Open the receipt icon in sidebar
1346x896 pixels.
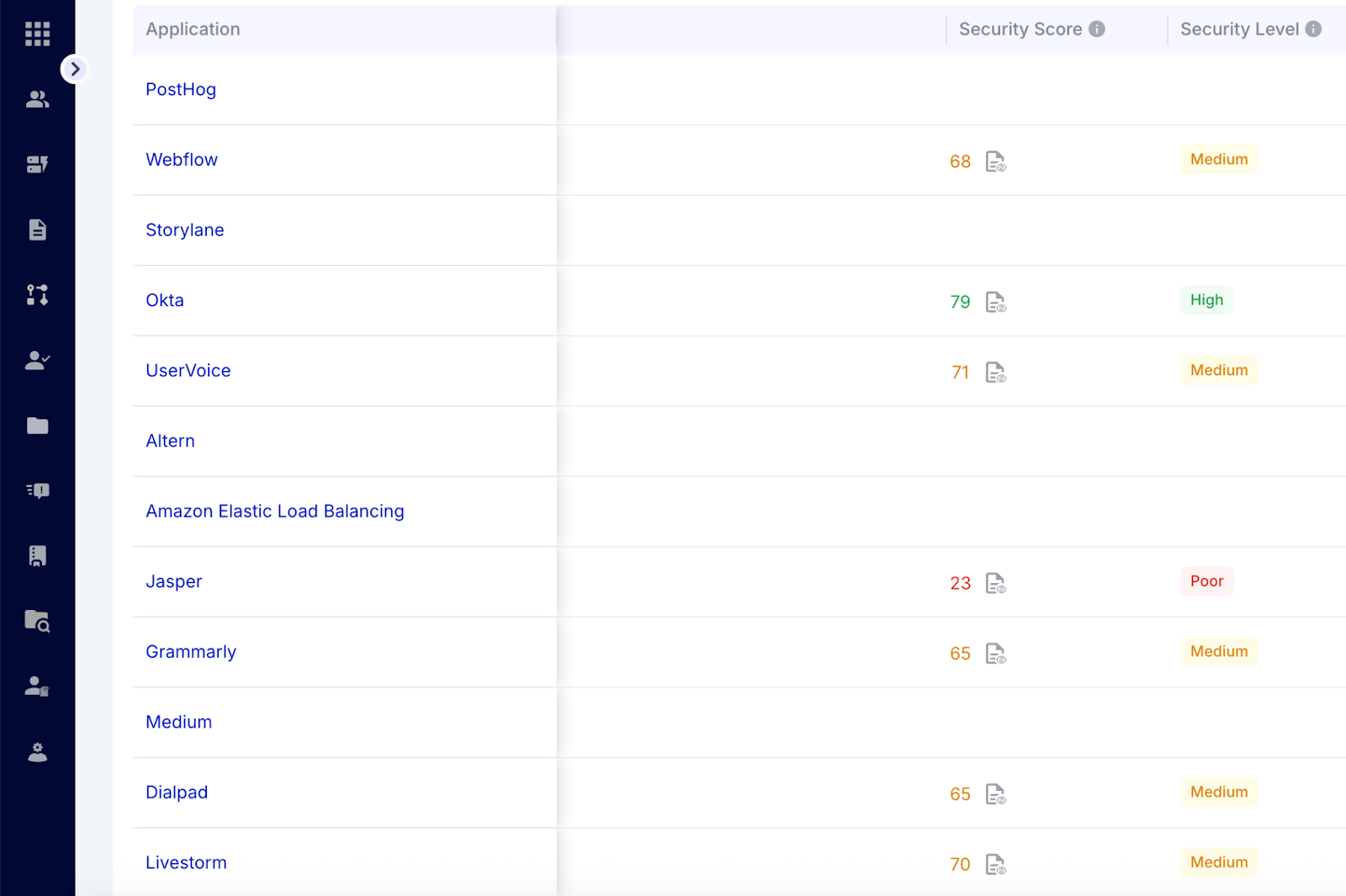pos(37,555)
